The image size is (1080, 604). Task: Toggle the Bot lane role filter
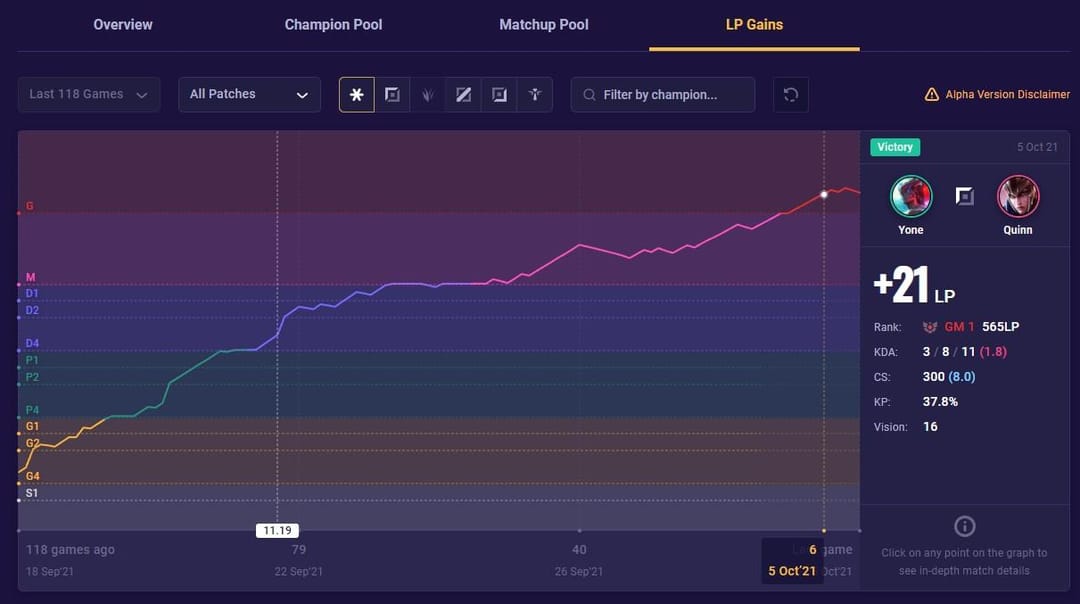click(499, 94)
